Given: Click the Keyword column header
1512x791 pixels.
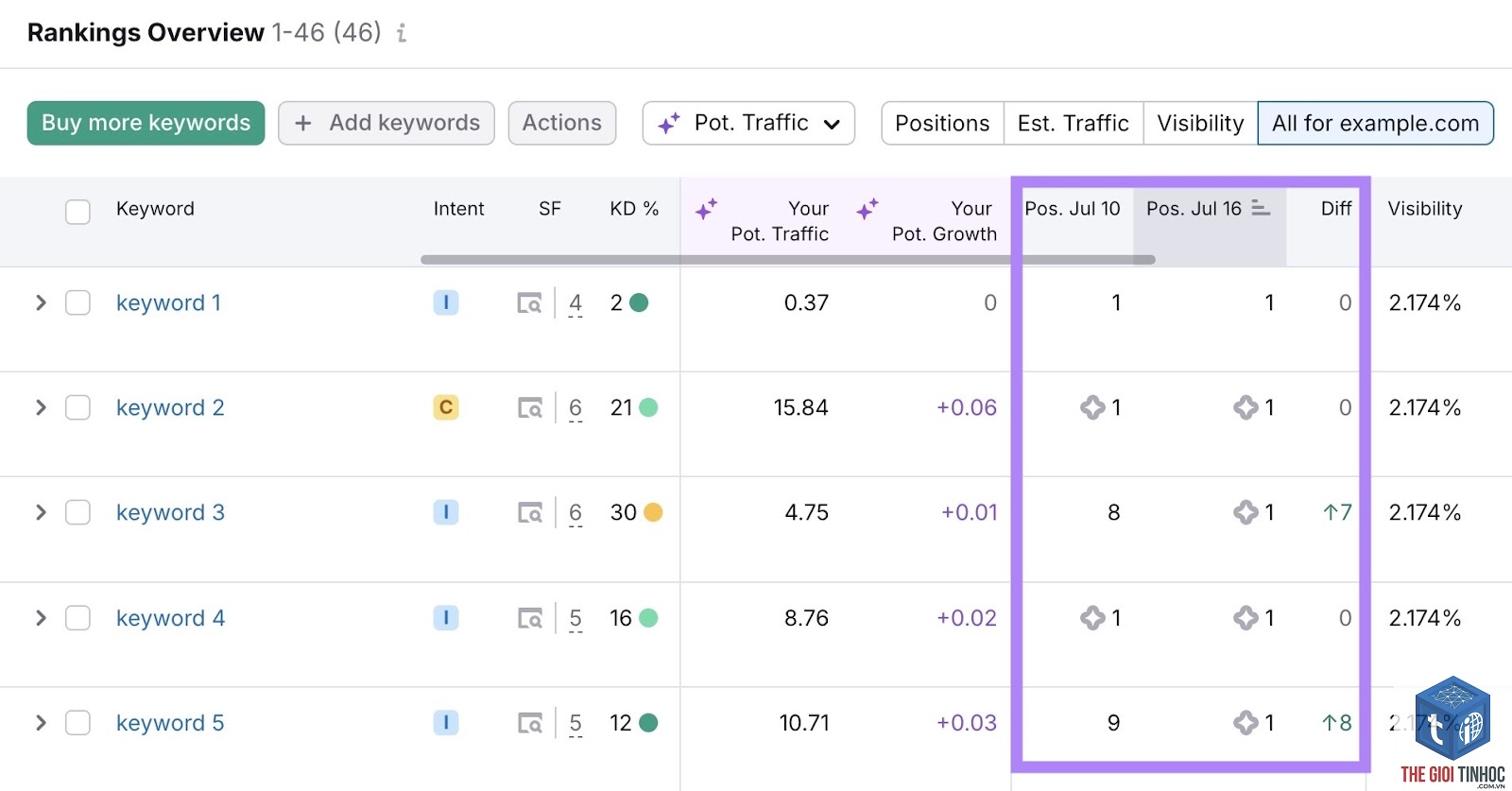Looking at the screenshot, I should coord(155,208).
